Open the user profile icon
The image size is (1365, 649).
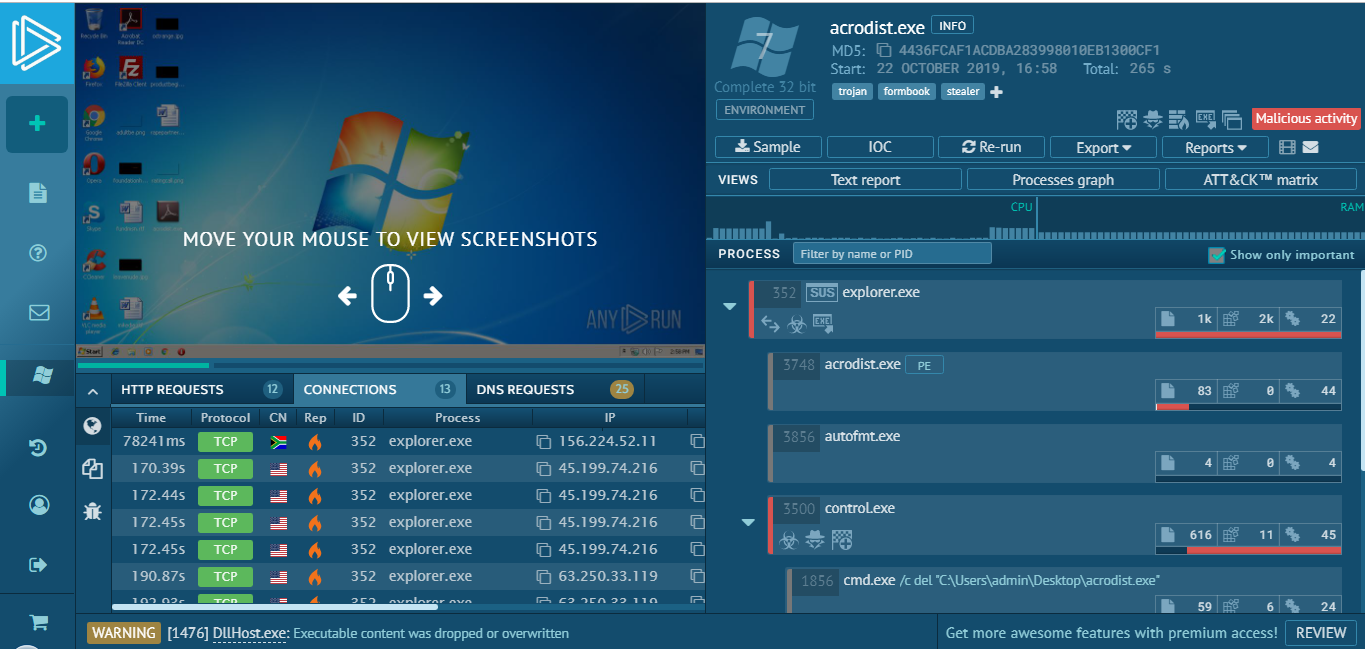click(39, 505)
